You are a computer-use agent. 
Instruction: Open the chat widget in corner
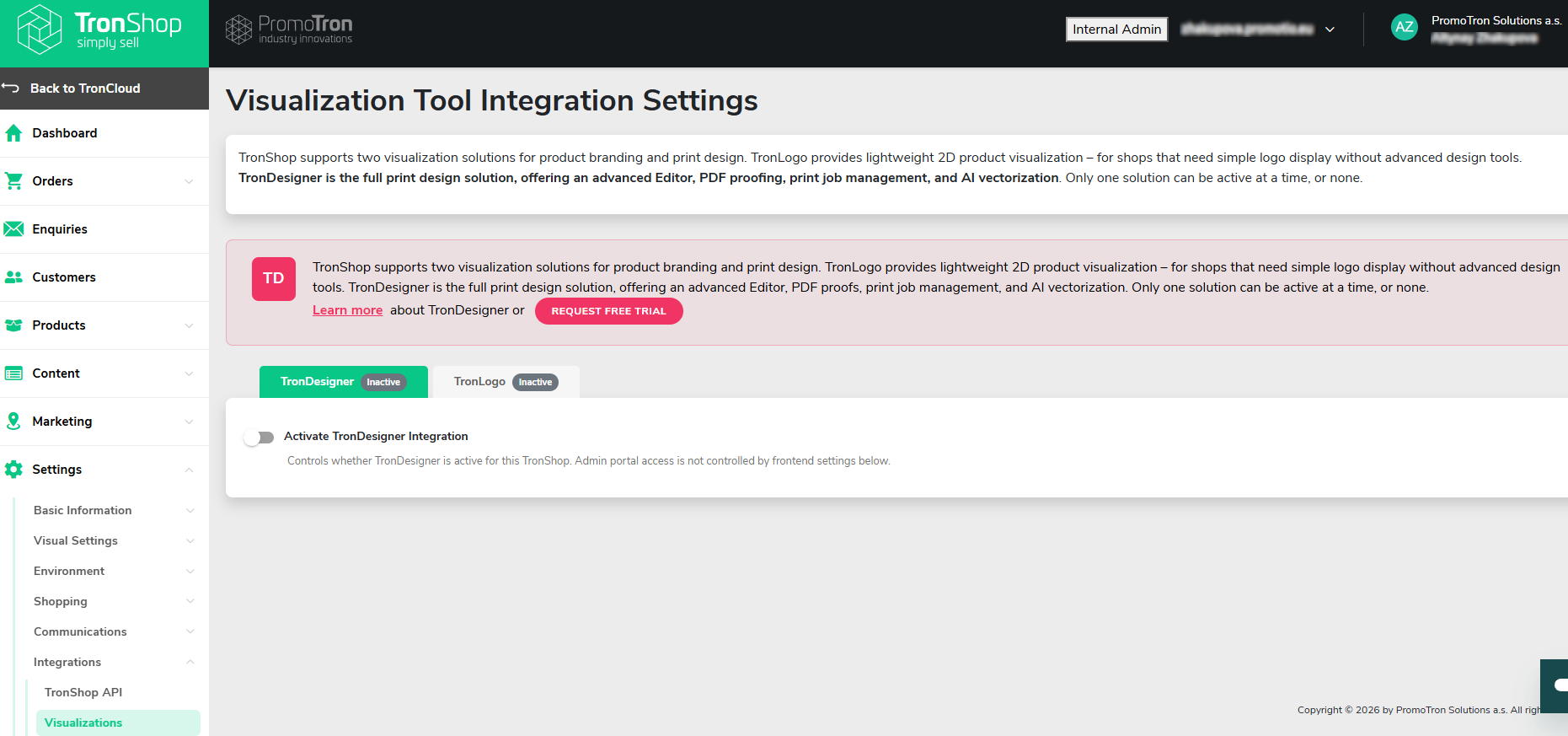[x=1555, y=685]
